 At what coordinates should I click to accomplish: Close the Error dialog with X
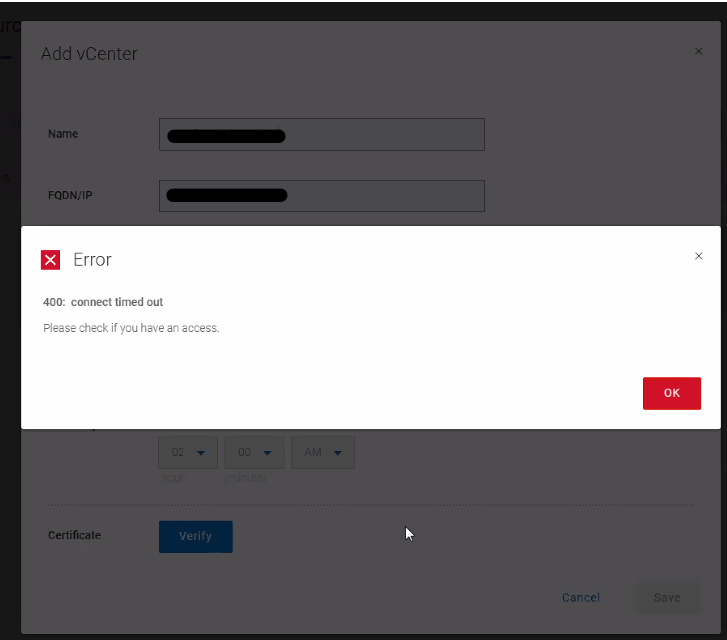698,256
